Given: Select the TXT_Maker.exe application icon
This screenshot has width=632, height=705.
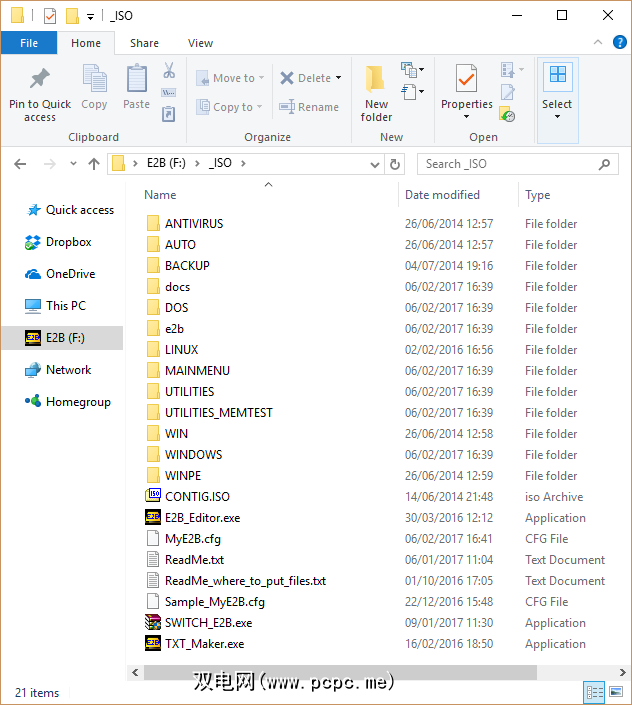Looking at the screenshot, I should click(153, 643).
